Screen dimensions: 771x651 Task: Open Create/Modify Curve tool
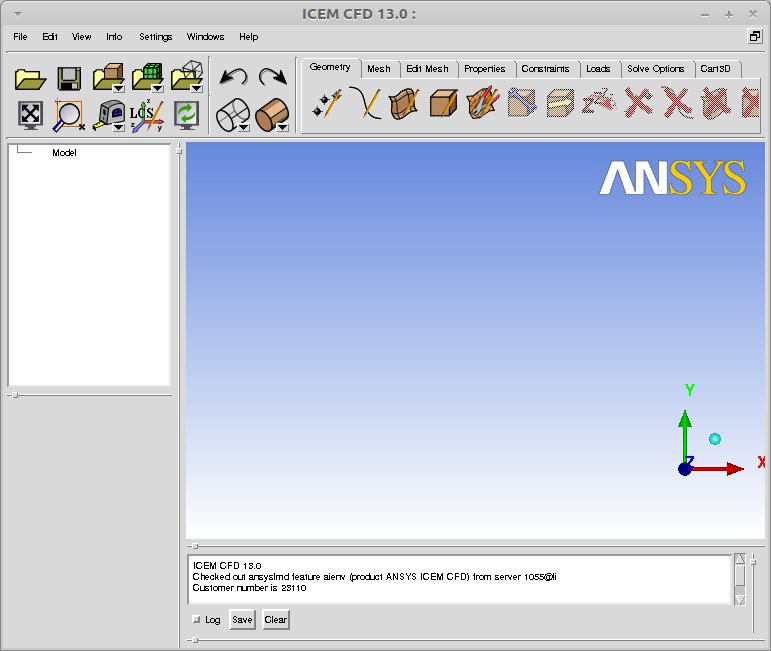pyautogui.click(x=365, y=103)
